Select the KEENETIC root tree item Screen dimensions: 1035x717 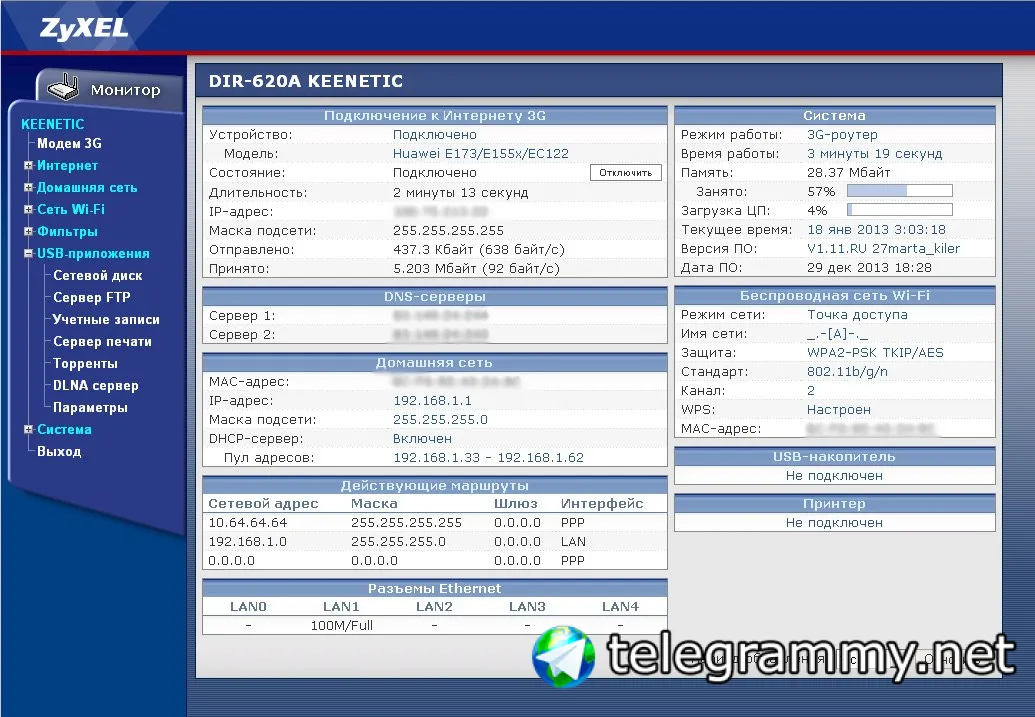(x=53, y=124)
